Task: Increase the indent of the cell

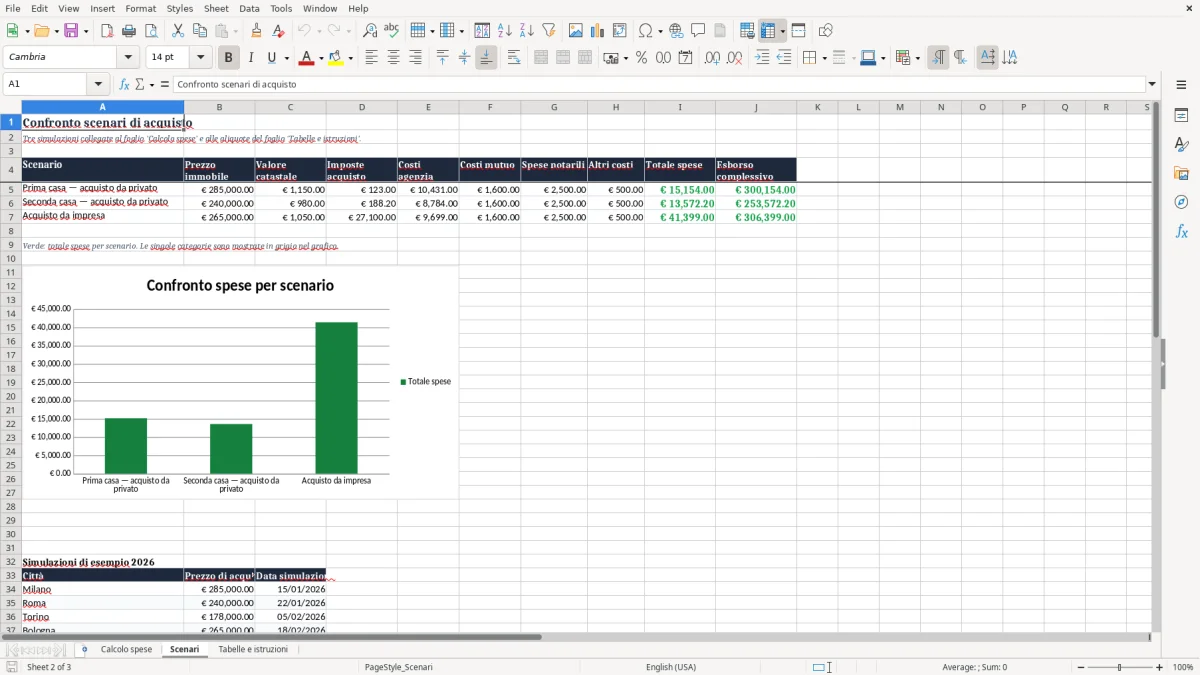Action: (762, 58)
